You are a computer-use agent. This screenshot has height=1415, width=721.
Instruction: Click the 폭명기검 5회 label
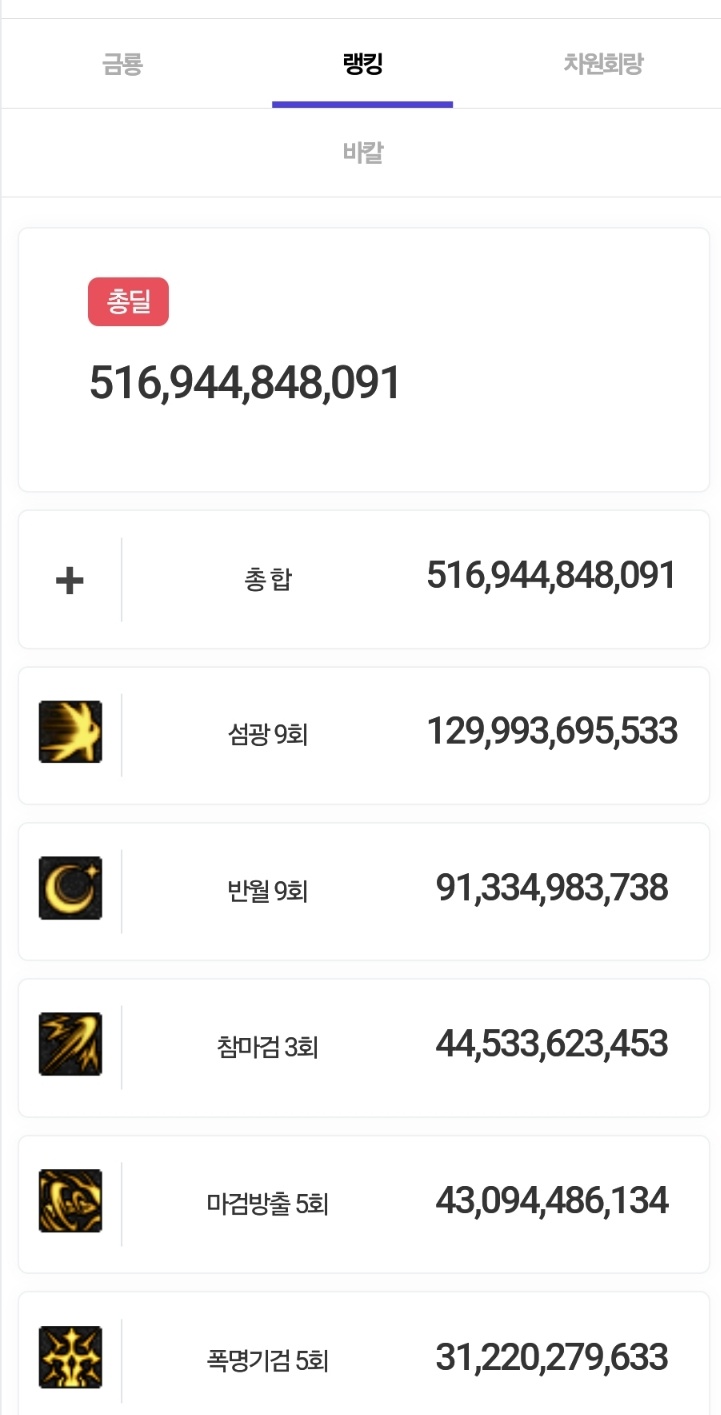pos(268,1360)
